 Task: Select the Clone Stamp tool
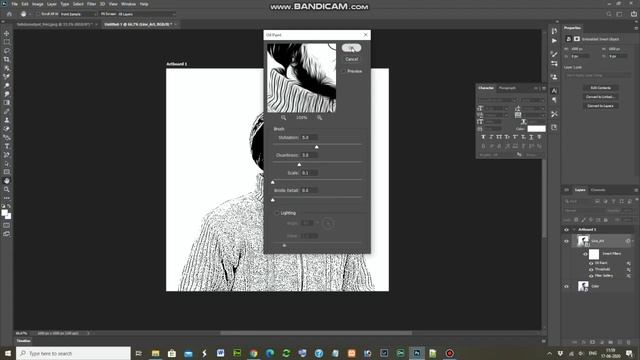[7, 120]
